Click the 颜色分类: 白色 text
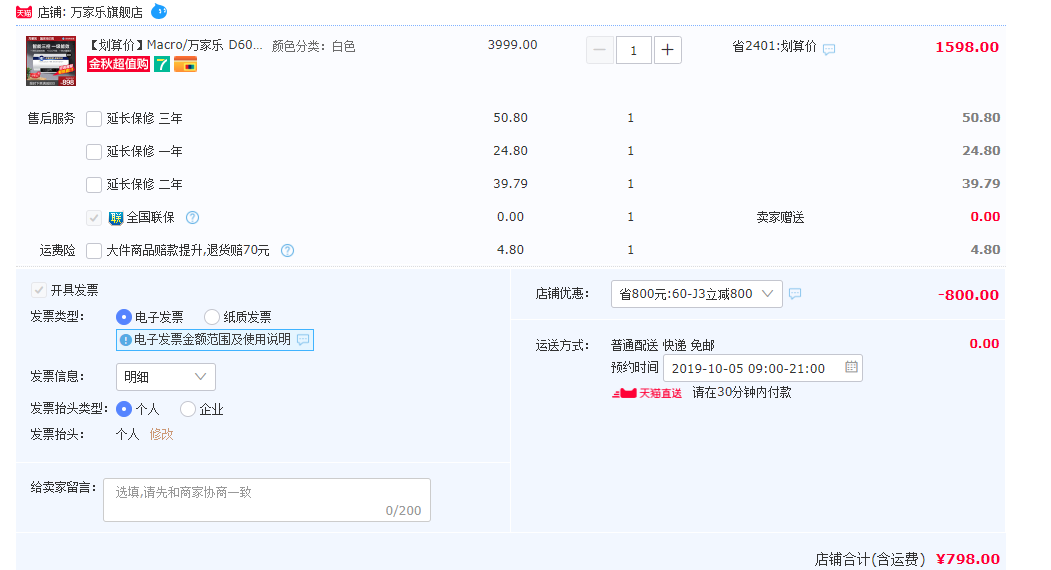The image size is (1051, 570). point(314,46)
